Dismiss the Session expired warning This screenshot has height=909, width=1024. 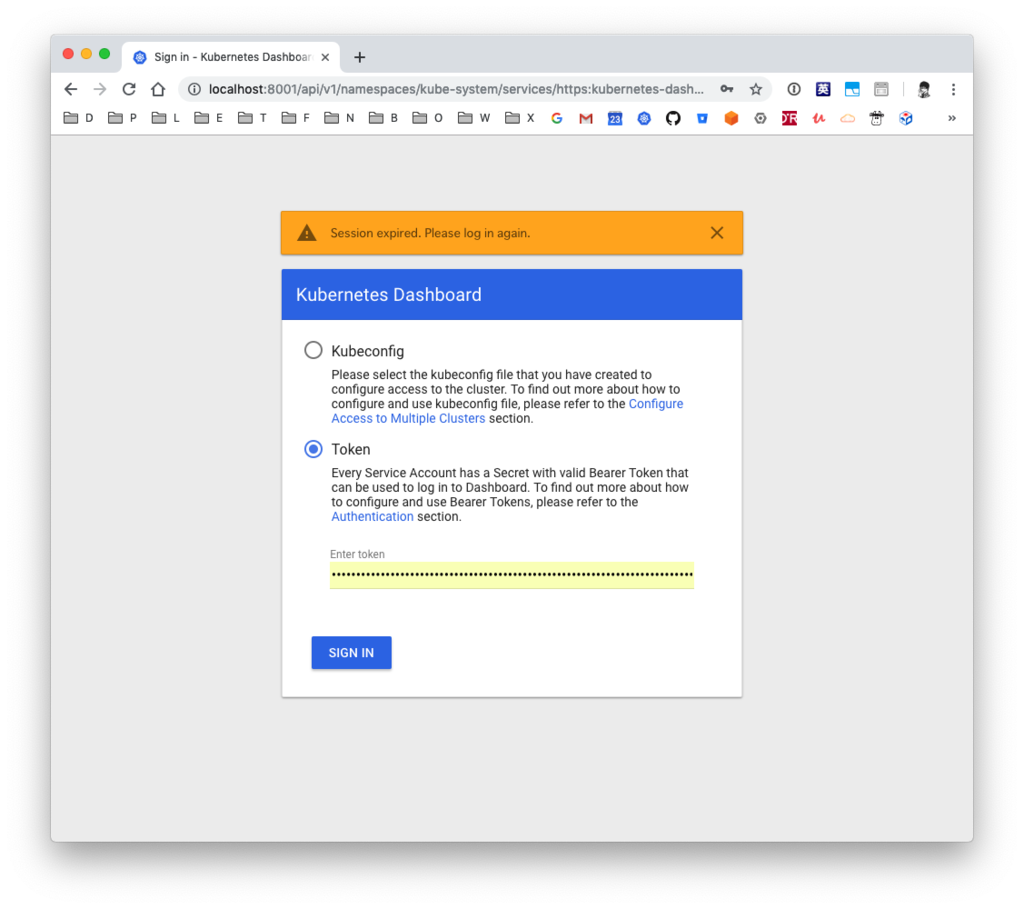click(717, 233)
